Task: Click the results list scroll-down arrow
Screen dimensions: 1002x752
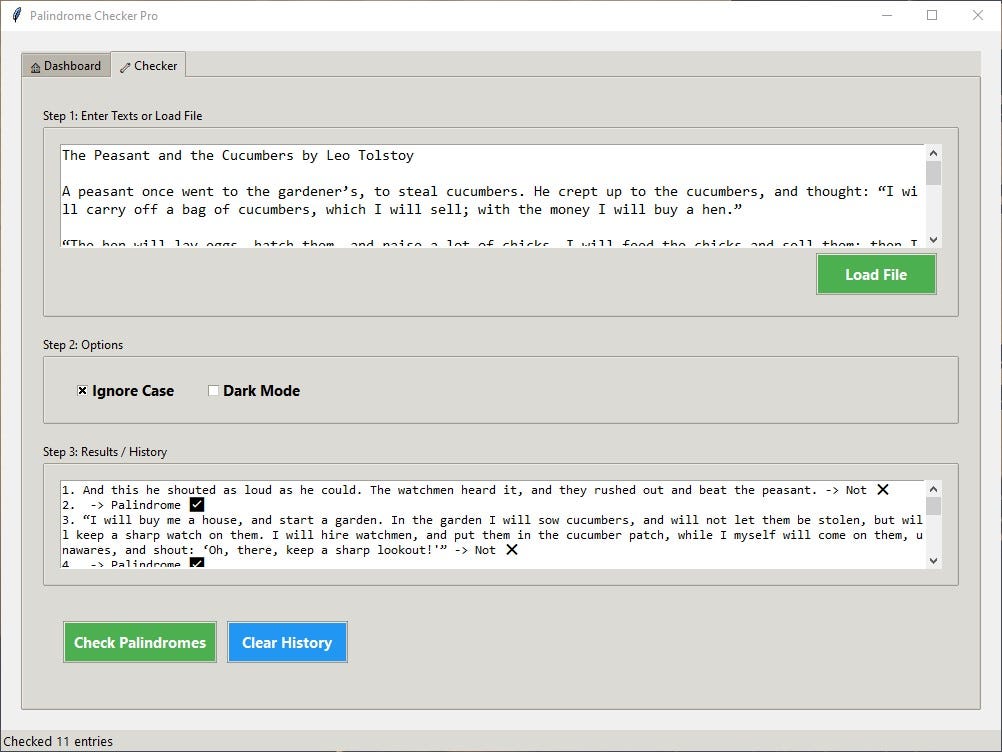Action: pyautogui.click(x=933, y=561)
